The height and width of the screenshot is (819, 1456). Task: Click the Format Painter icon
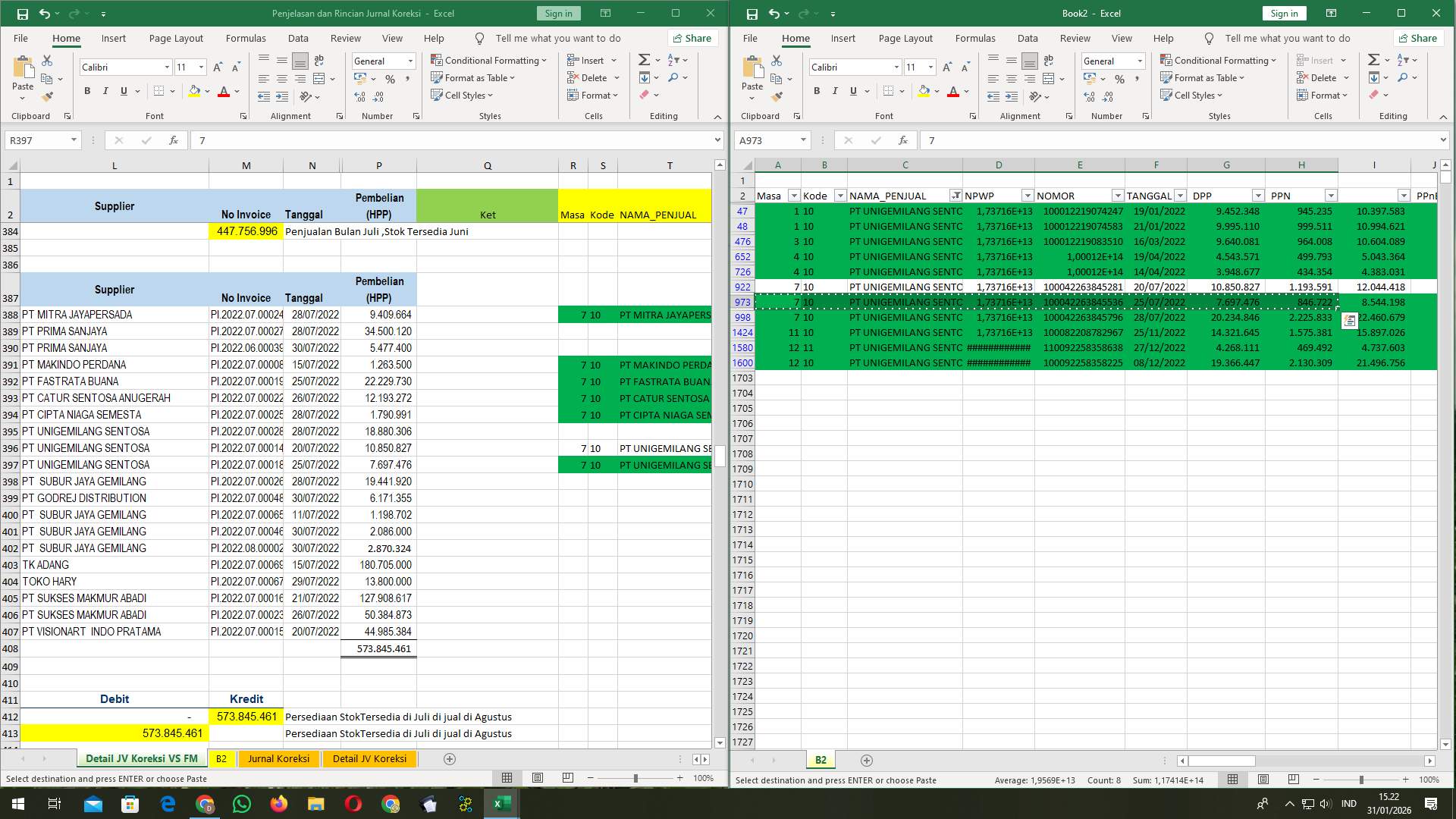click(48, 96)
